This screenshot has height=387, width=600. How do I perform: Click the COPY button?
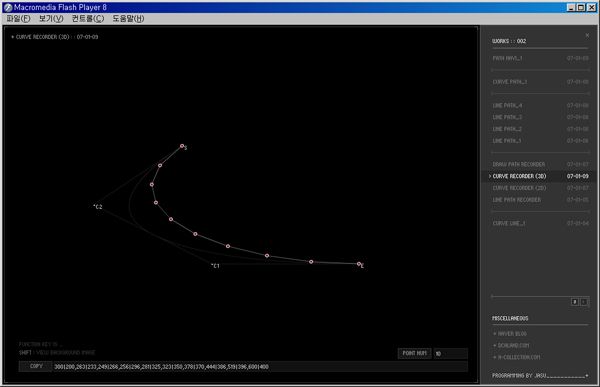coord(36,366)
